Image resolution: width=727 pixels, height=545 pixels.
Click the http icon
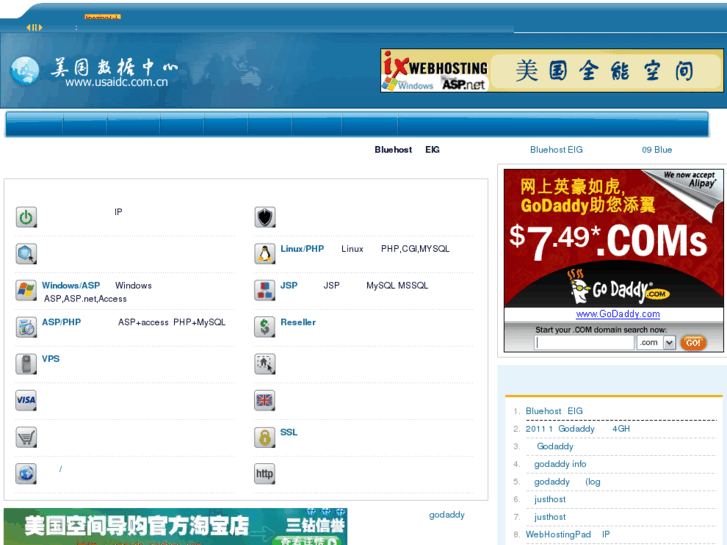click(x=265, y=474)
